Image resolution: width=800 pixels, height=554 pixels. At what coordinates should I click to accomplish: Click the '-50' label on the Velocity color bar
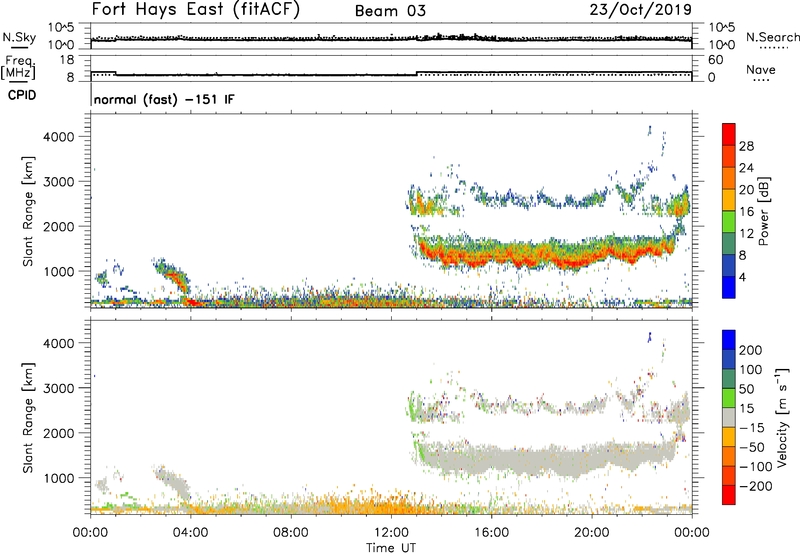(752, 447)
